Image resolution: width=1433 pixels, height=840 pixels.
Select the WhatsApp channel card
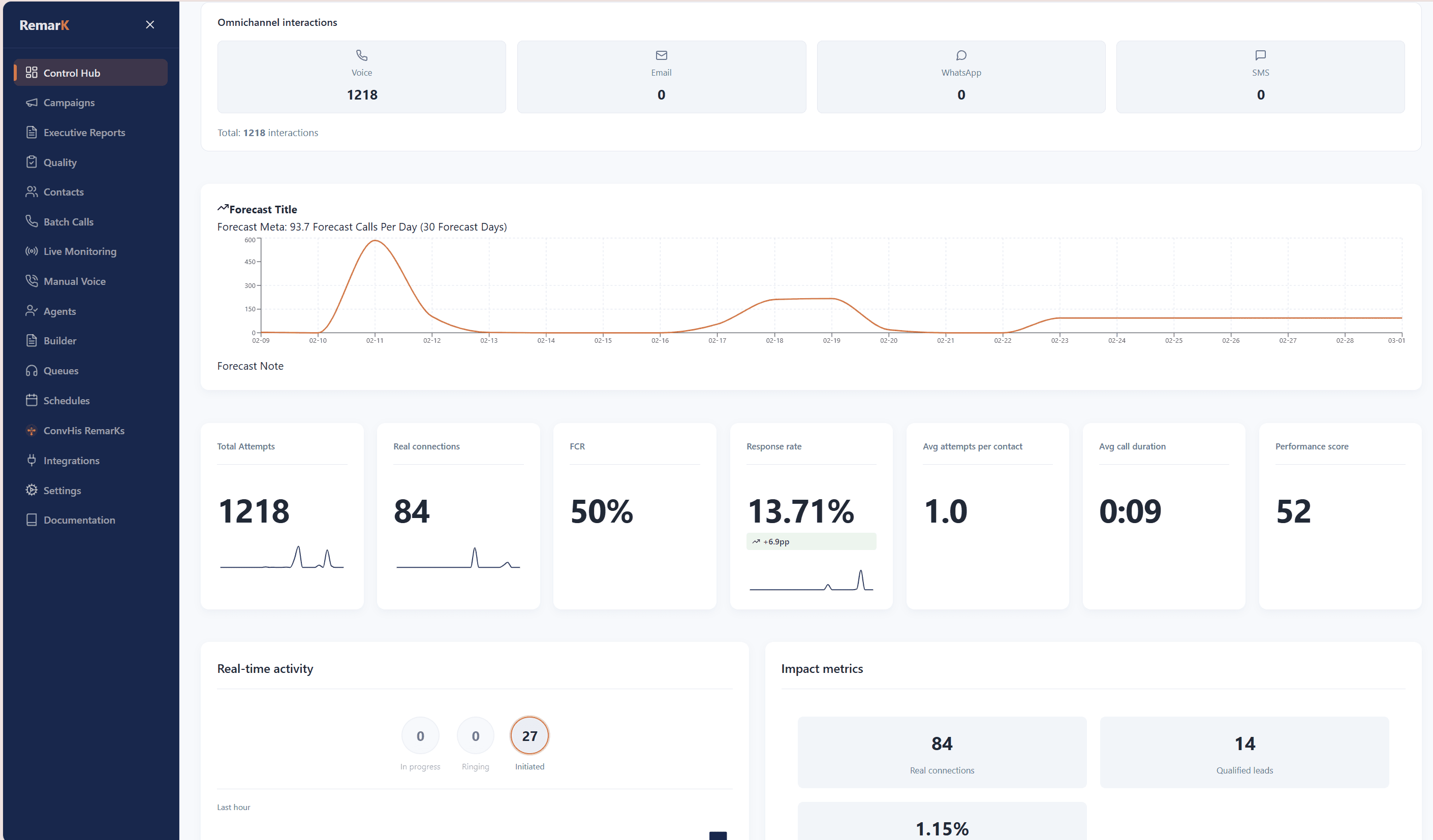click(x=960, y=77)
